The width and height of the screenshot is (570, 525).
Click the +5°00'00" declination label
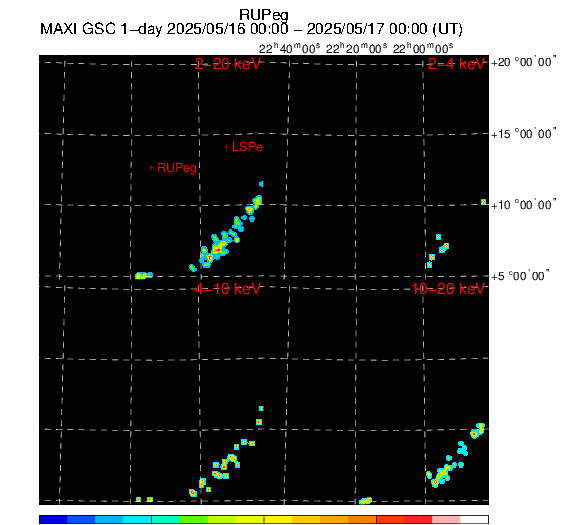tap(520, 276)
